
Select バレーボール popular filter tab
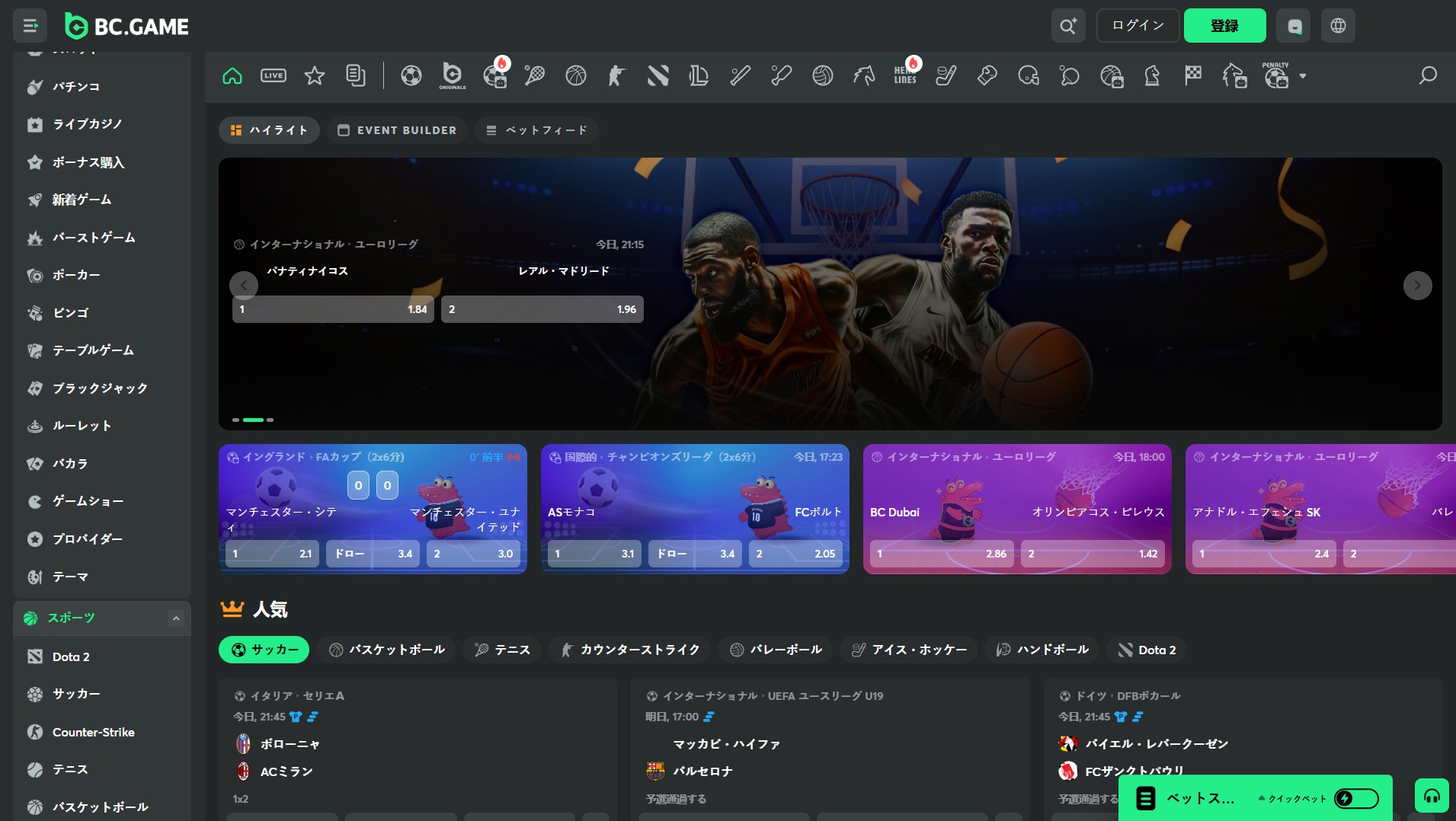[775, 650]
